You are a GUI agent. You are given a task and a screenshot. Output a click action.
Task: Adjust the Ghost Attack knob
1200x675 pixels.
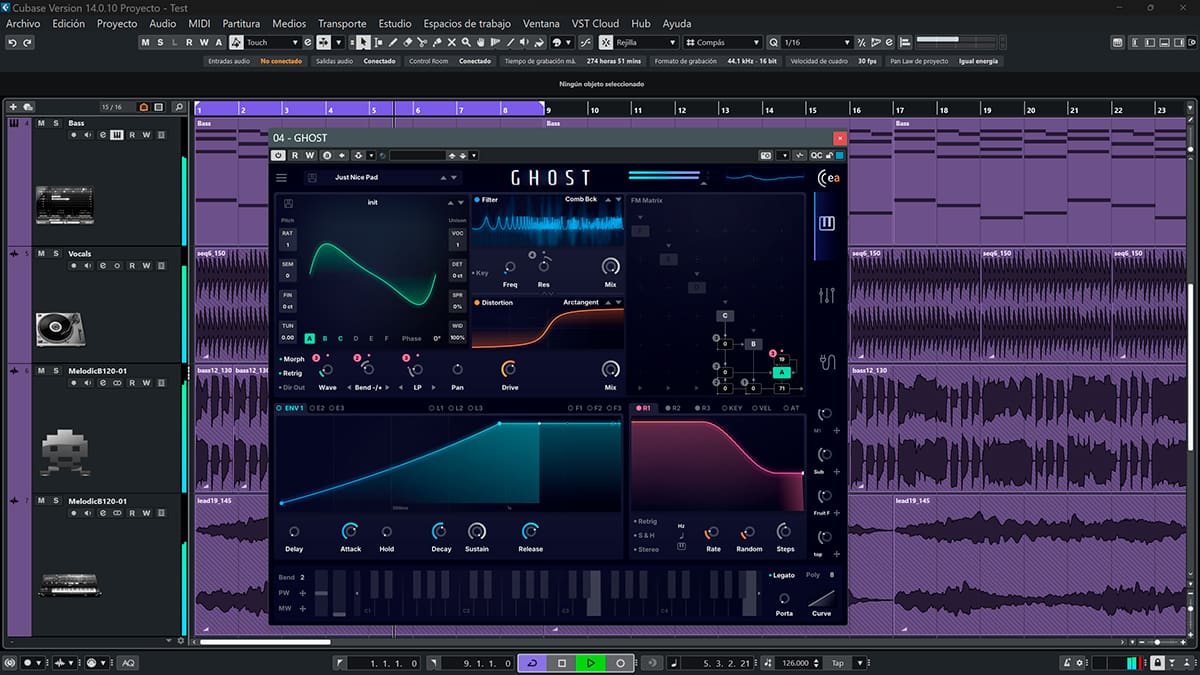[350, 531]
